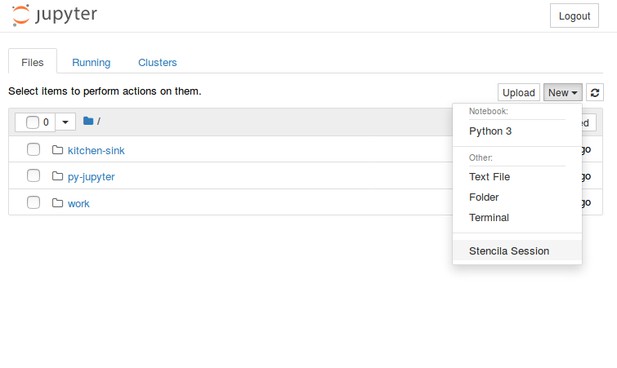This screenshot has width=617, height=368.
Task: Click the root folder breadcrumb icon
Action: pos(88,121)
